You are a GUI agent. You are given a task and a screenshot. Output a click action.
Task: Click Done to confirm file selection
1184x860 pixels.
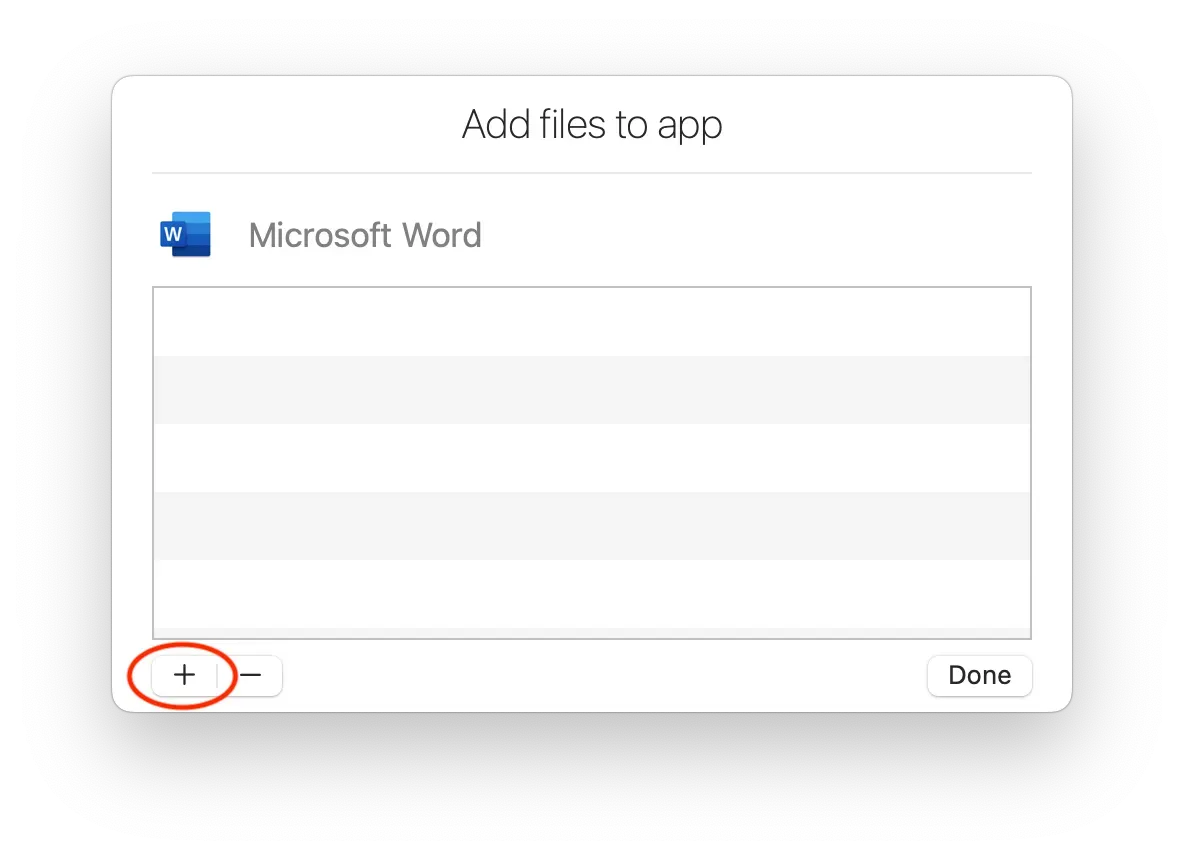979,675
